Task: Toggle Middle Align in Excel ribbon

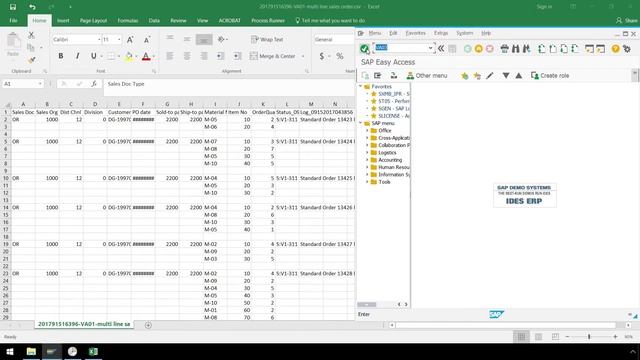Action: pyautogui.click(x=187, y=39)
